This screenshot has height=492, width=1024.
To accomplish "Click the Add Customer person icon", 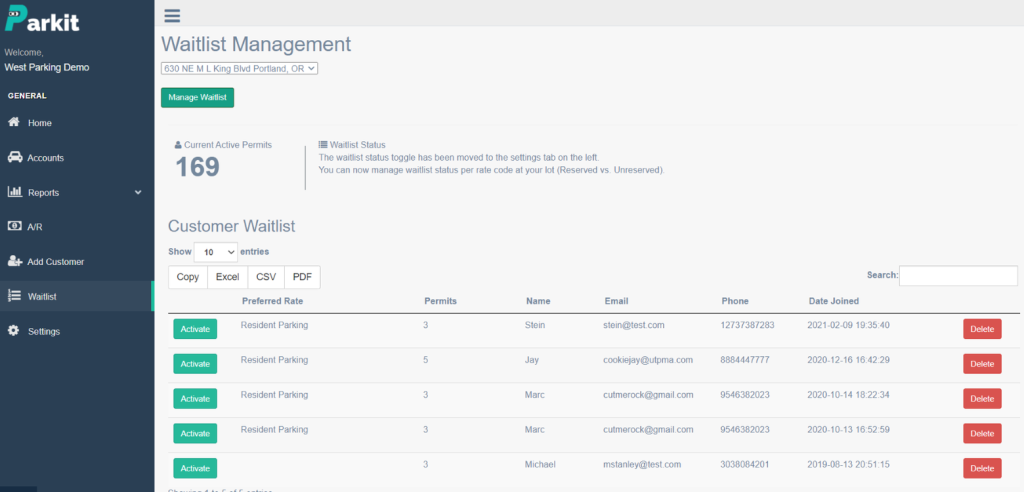I will click(14, 261).
